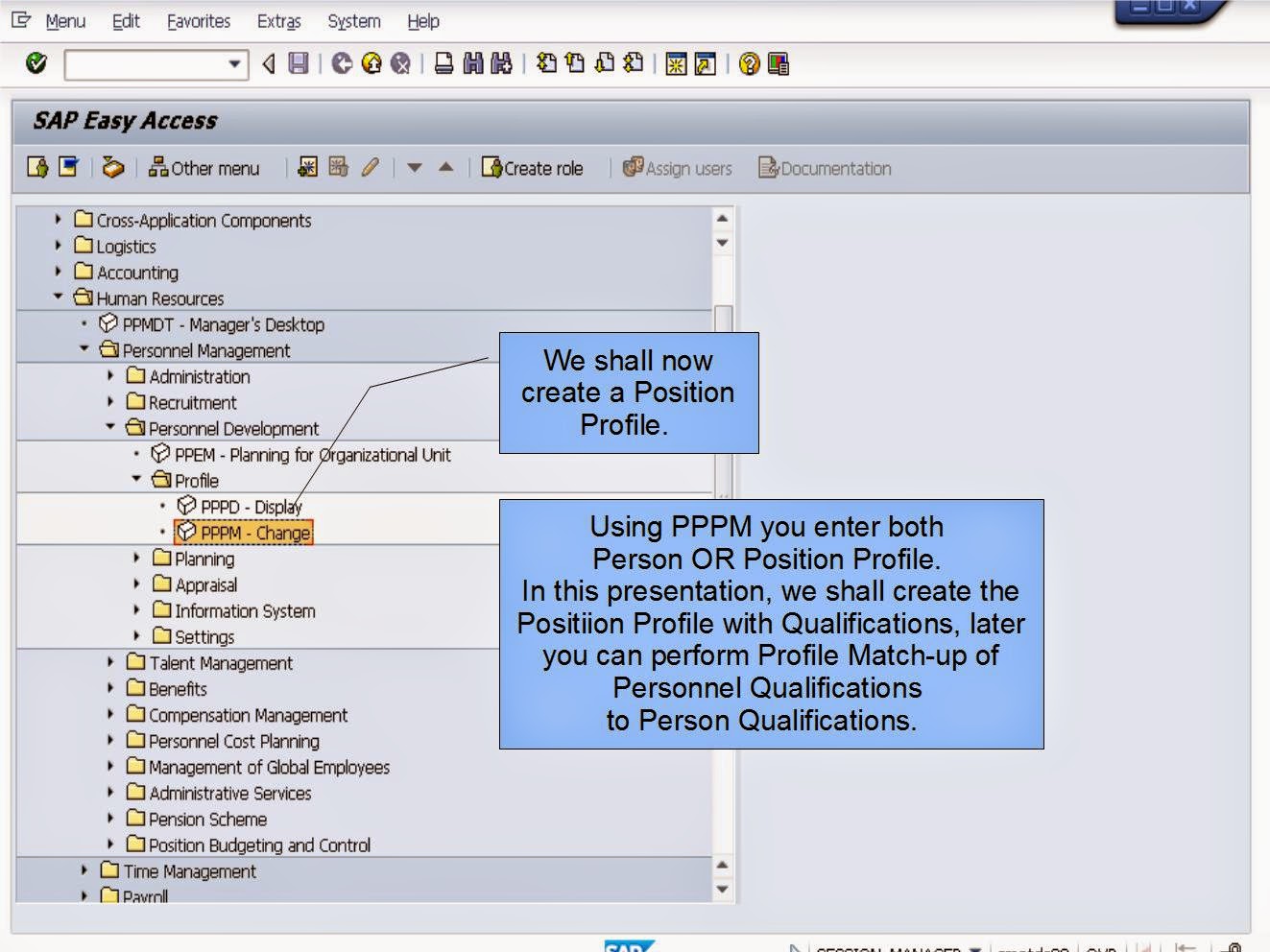Expand the Accounting folder arrow
The width and height of the screenshot is (1270, 952).
[59, 272]
